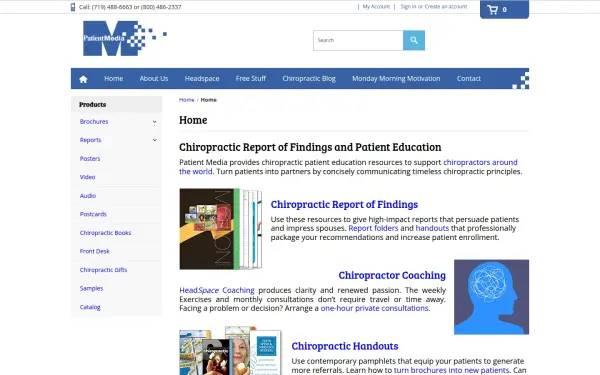Select Posters in the sidebar

click(x=90, y=158)
